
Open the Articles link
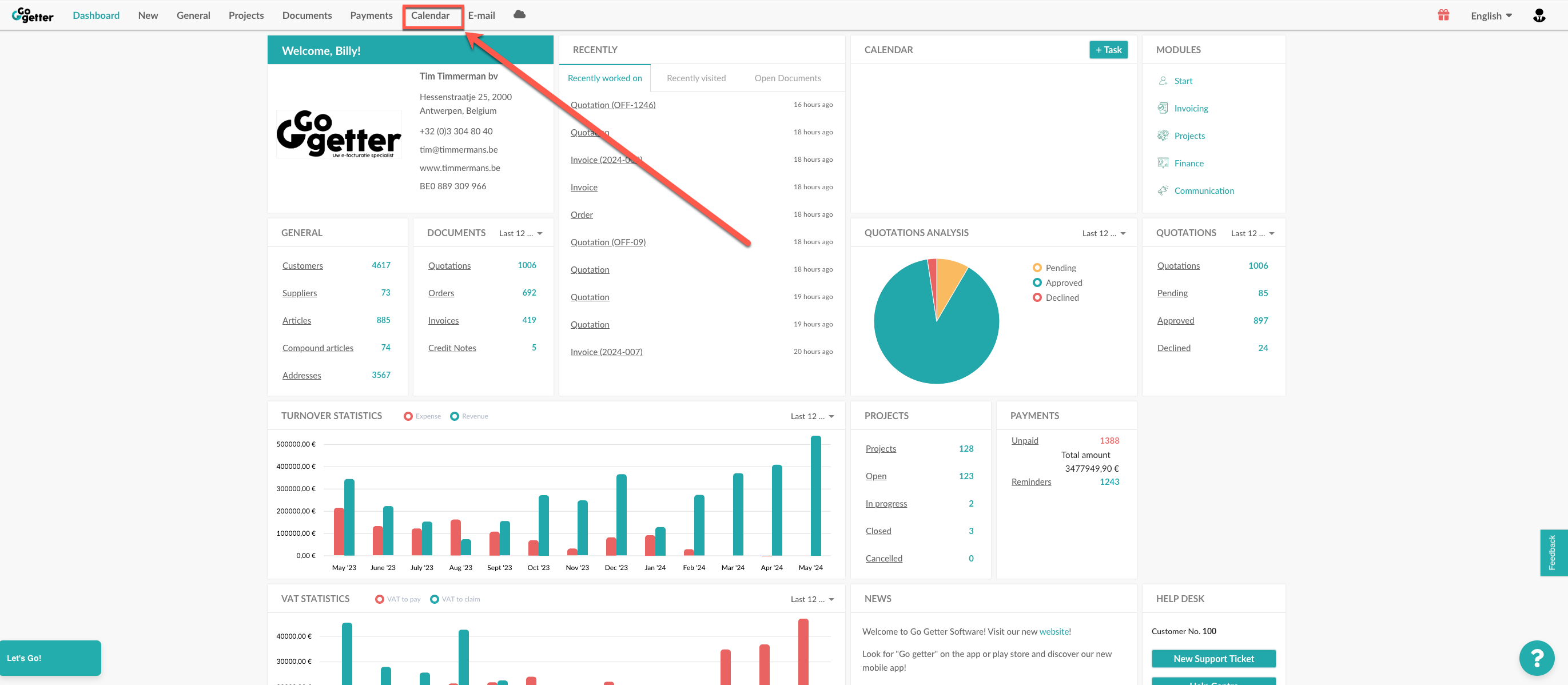pos(296,320)
